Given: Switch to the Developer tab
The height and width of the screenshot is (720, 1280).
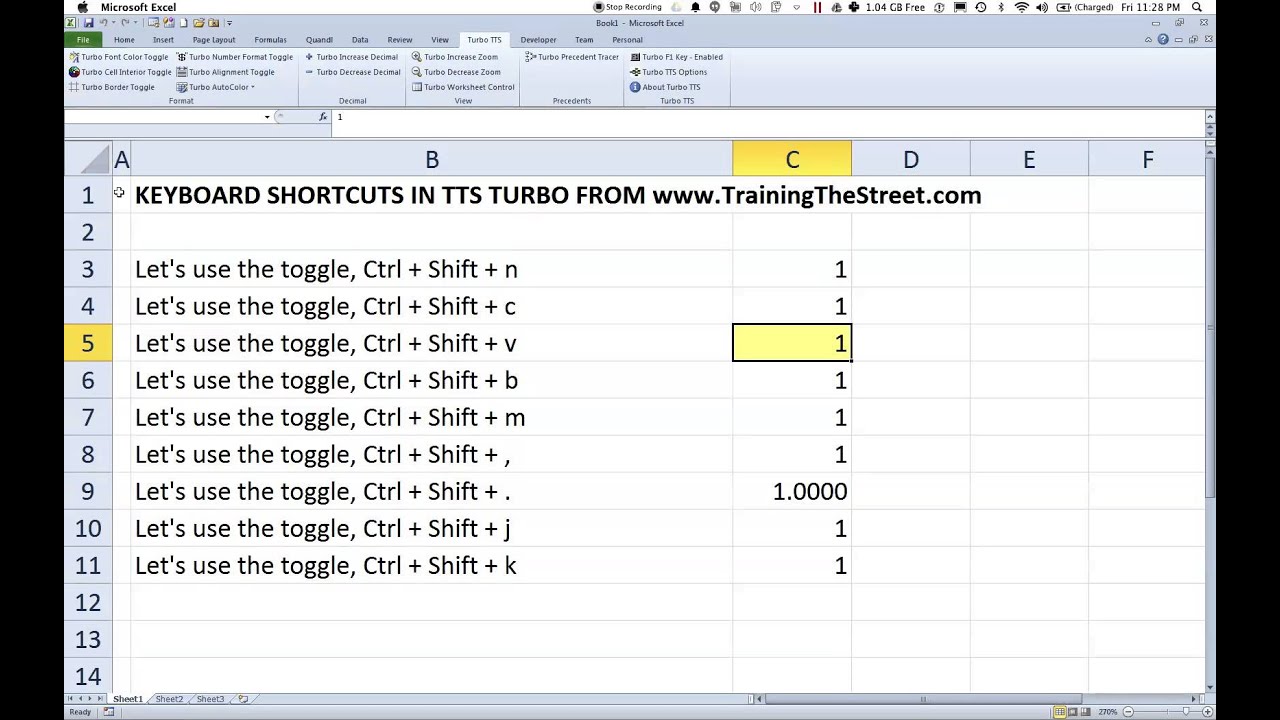Looking at the screenshot, I should [x=538, y=40].
